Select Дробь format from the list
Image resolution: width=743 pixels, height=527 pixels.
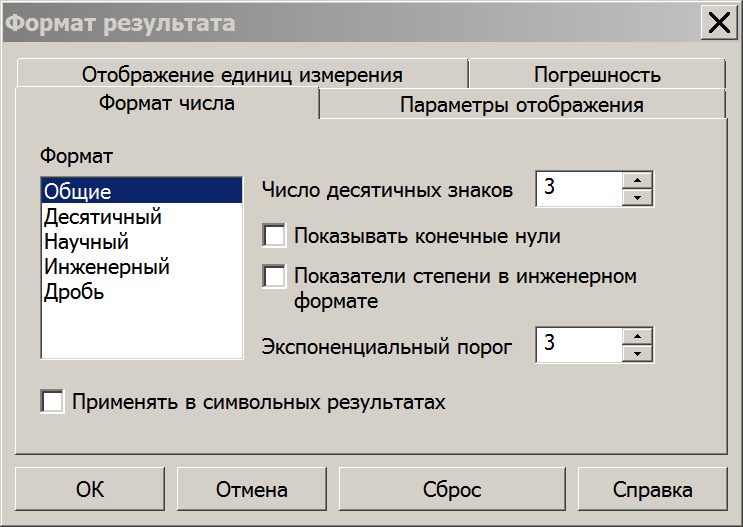[x=142, y=292]
